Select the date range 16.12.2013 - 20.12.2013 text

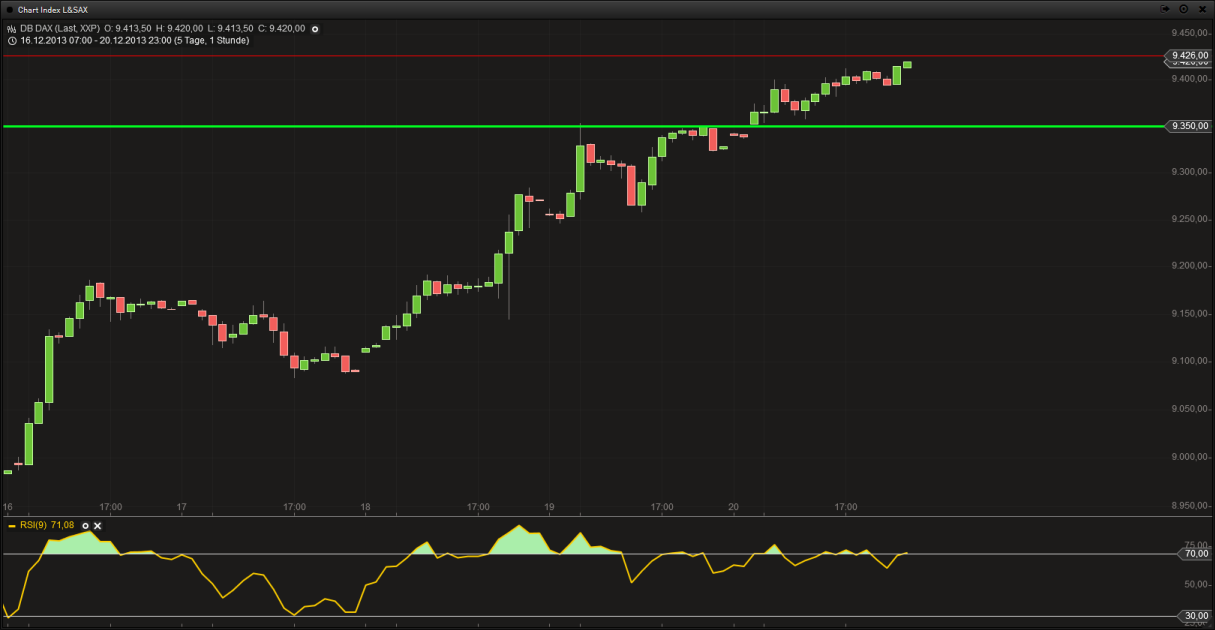point(134,41)
